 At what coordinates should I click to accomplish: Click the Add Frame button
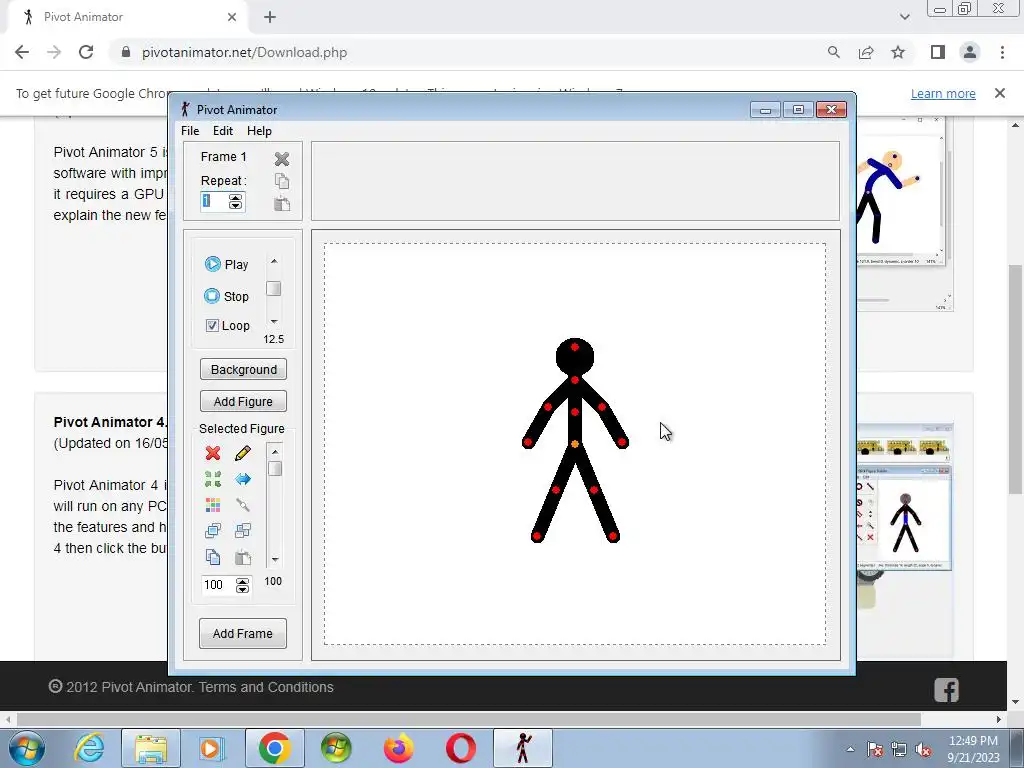[243, 633]
